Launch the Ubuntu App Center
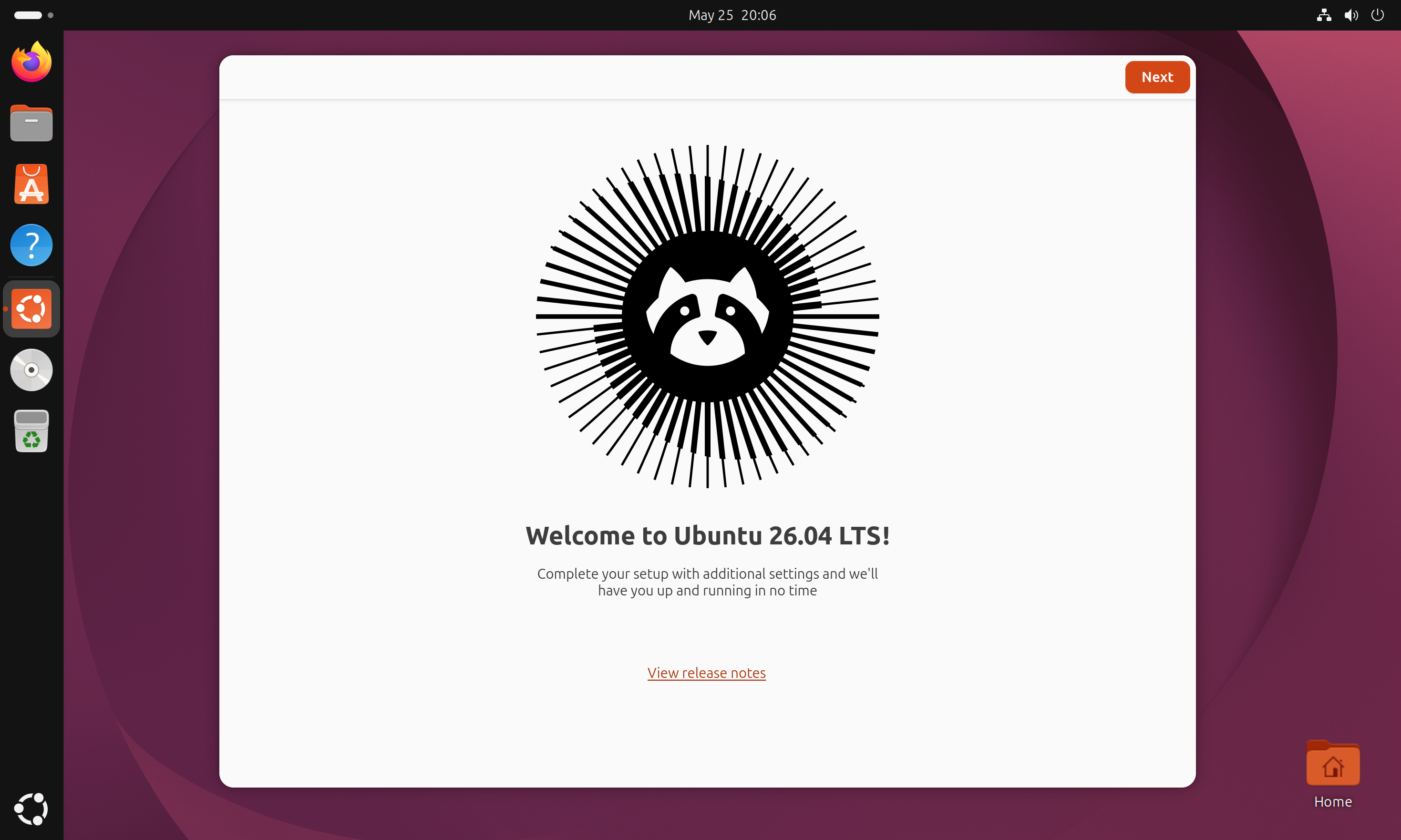1401x840 pixels. pos(31,184)
